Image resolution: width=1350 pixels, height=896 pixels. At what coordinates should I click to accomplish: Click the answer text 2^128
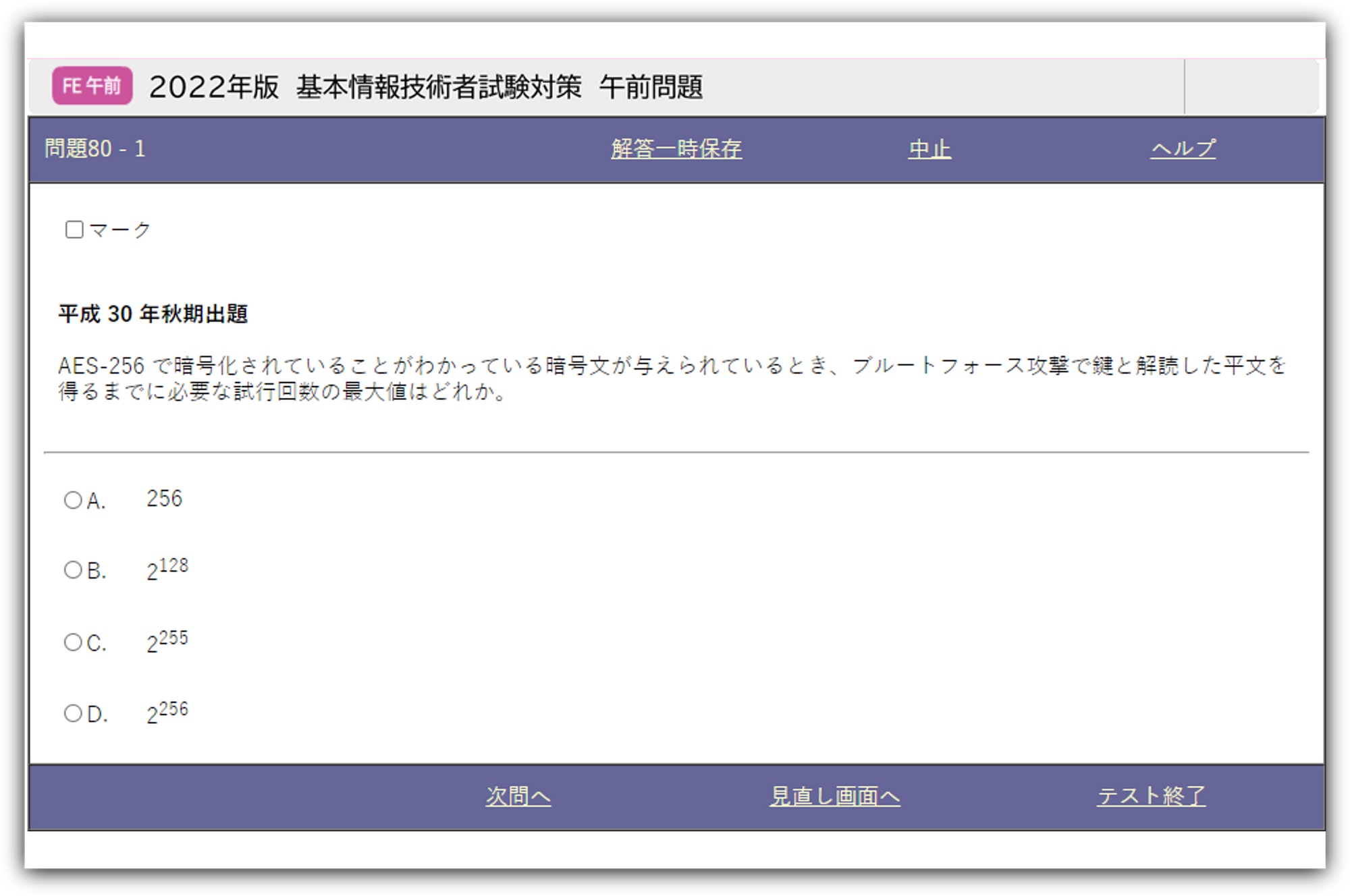pyautogui.click(x=167, y=569)
